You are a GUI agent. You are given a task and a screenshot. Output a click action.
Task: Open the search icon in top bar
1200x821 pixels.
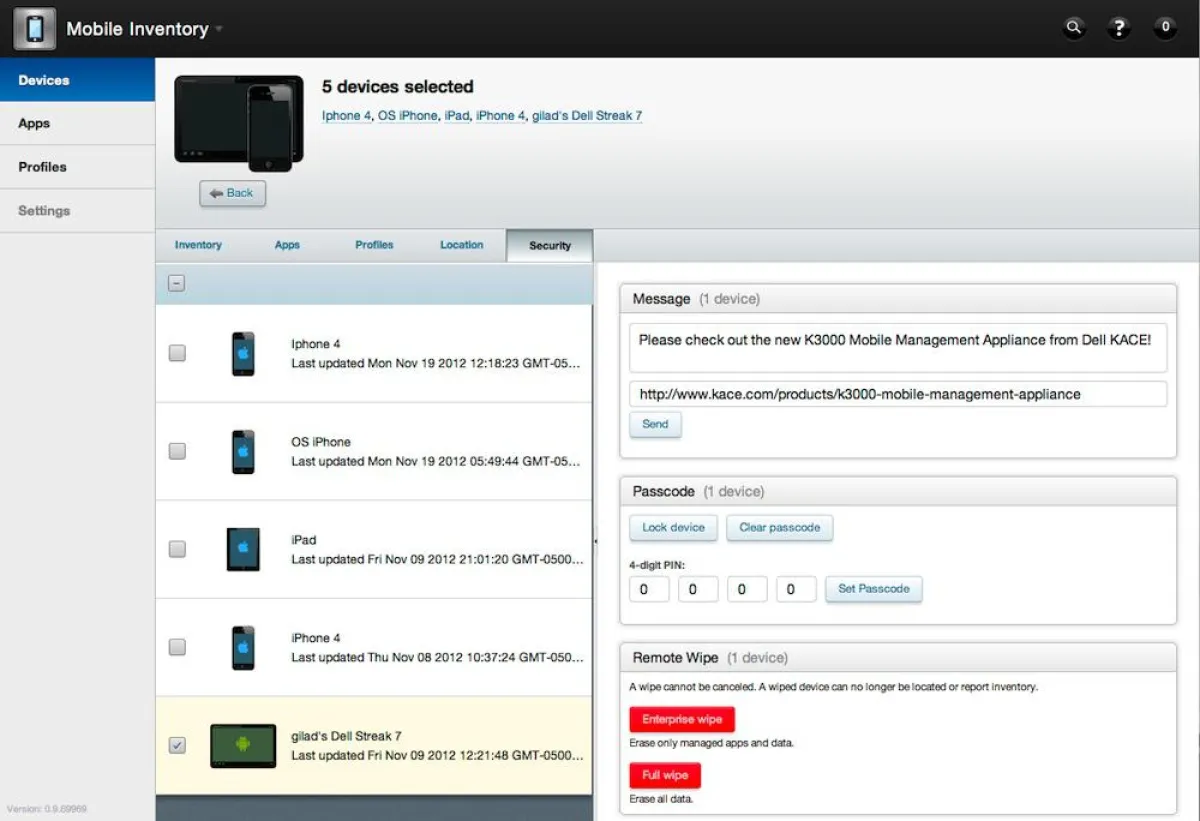1073,27
